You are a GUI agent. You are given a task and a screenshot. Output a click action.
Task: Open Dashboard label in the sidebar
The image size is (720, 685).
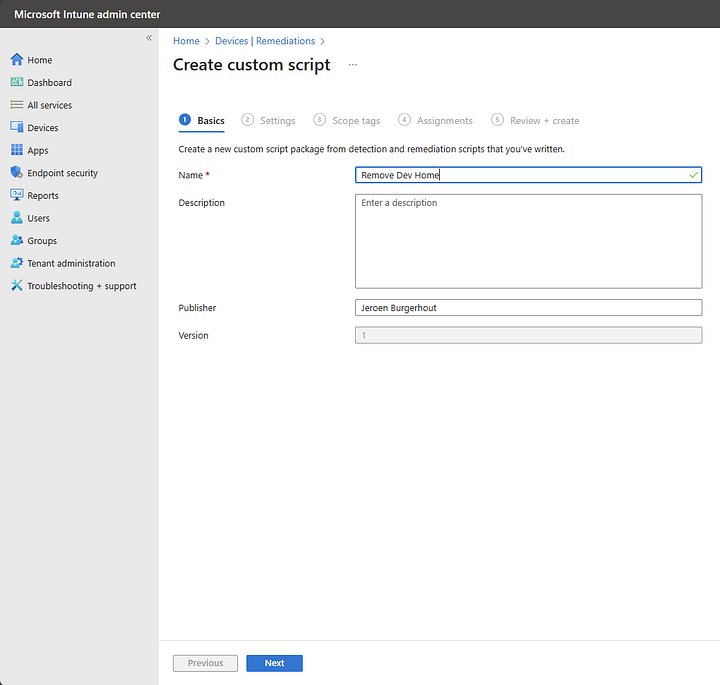point(49,83)
